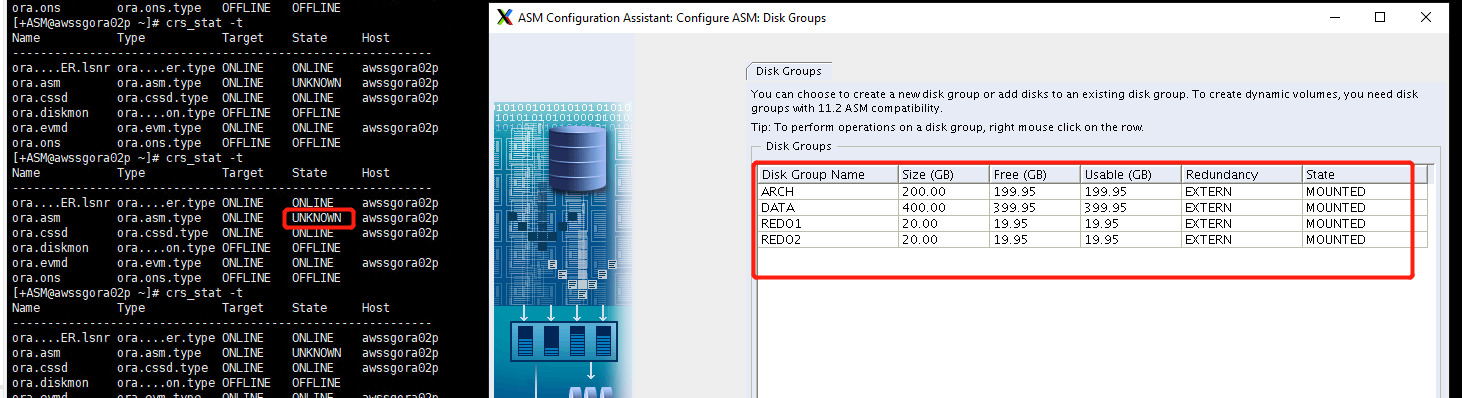Click the 200.00 size cell for ARCH
This screenshot has height=398, width=1462.
point(943,191)
